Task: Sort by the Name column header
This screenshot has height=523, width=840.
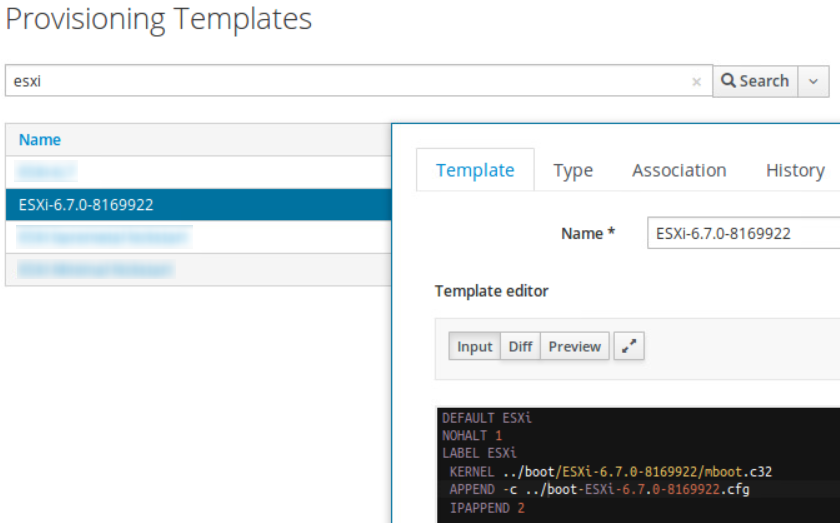Action: [x=40, y=139]
